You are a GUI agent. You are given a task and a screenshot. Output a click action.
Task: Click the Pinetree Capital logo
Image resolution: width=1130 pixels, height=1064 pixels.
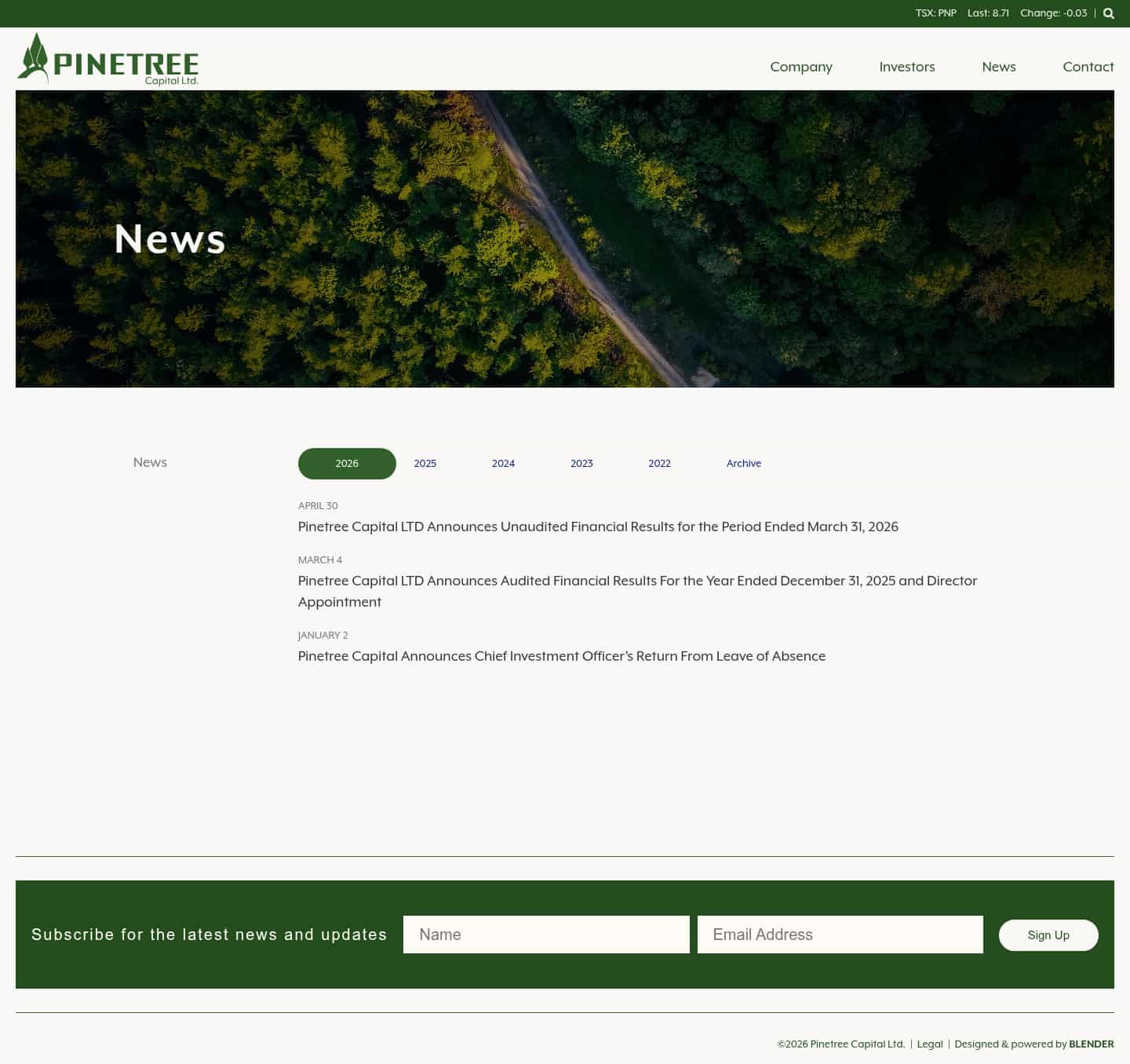point(108,59)
